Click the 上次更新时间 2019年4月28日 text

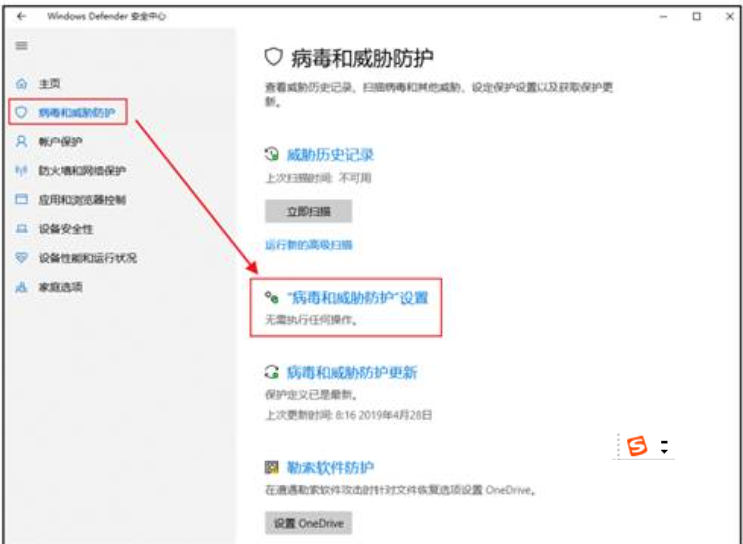tap(348, 415)
